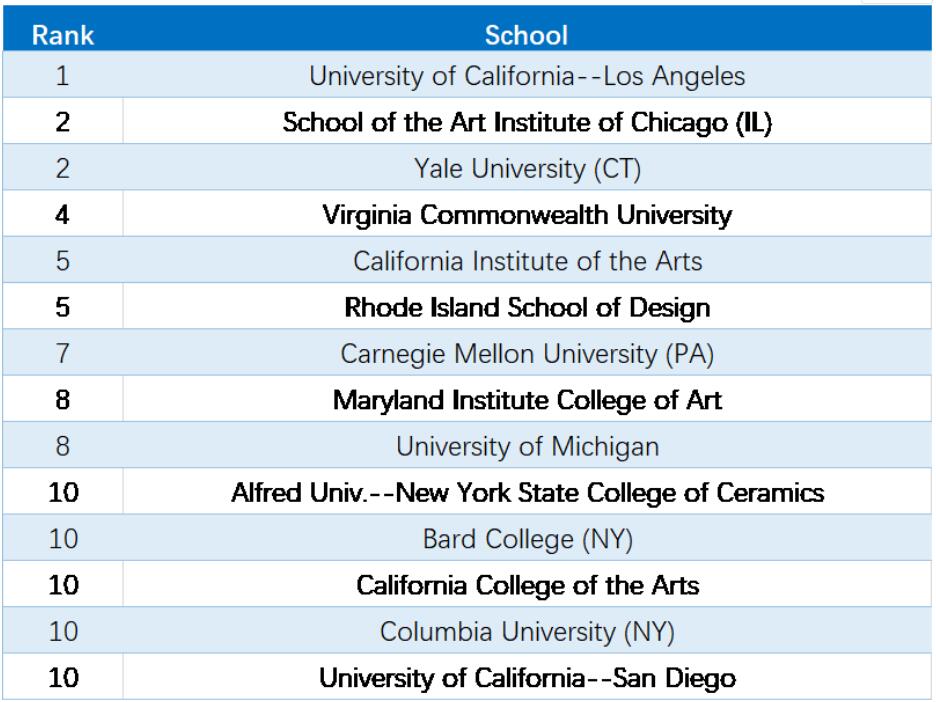Click the Bard College (NY) cell

pyautogui.click(x=526, y=538)
